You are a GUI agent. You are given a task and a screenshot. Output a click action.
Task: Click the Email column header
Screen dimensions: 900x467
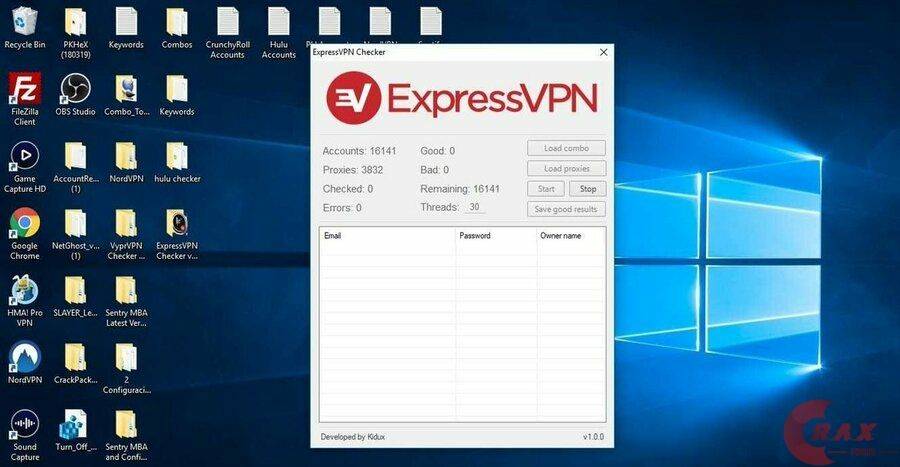pos(387,236)
